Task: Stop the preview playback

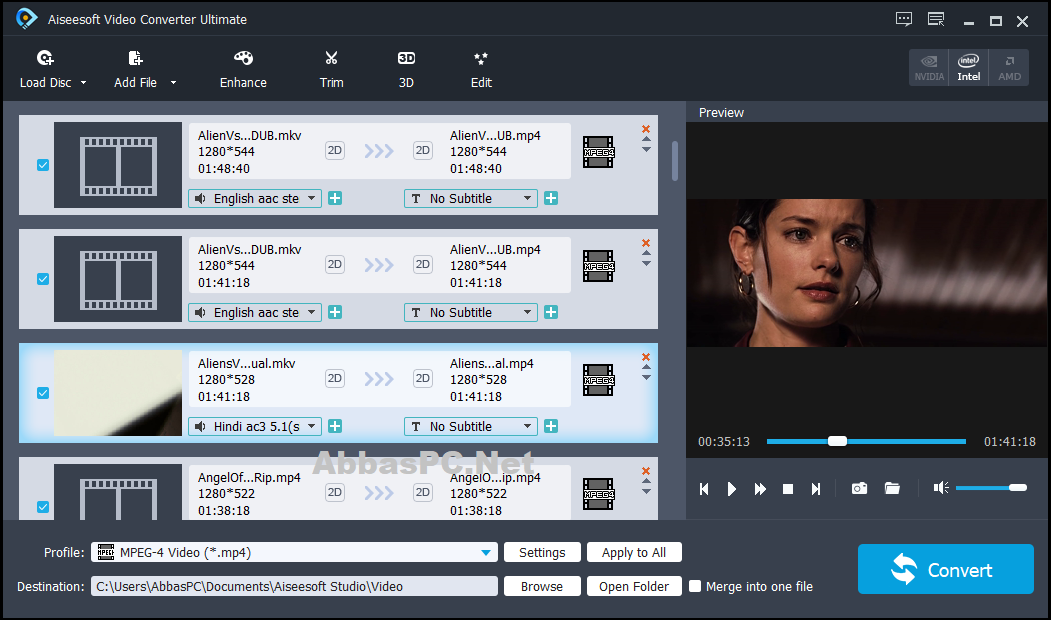Action: tap(788, 489)
